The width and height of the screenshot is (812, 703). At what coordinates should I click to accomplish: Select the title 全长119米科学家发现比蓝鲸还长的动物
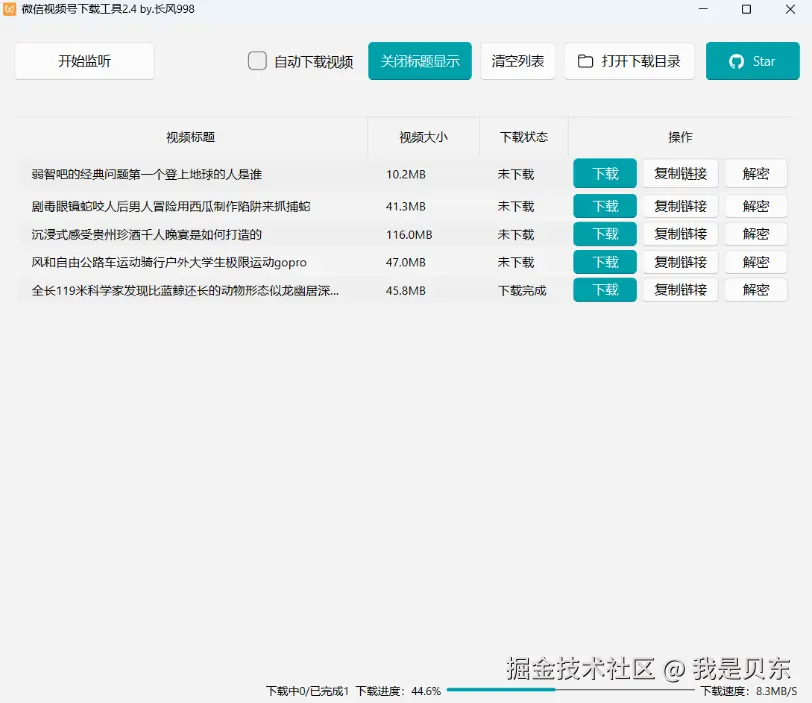pos(185,291)
